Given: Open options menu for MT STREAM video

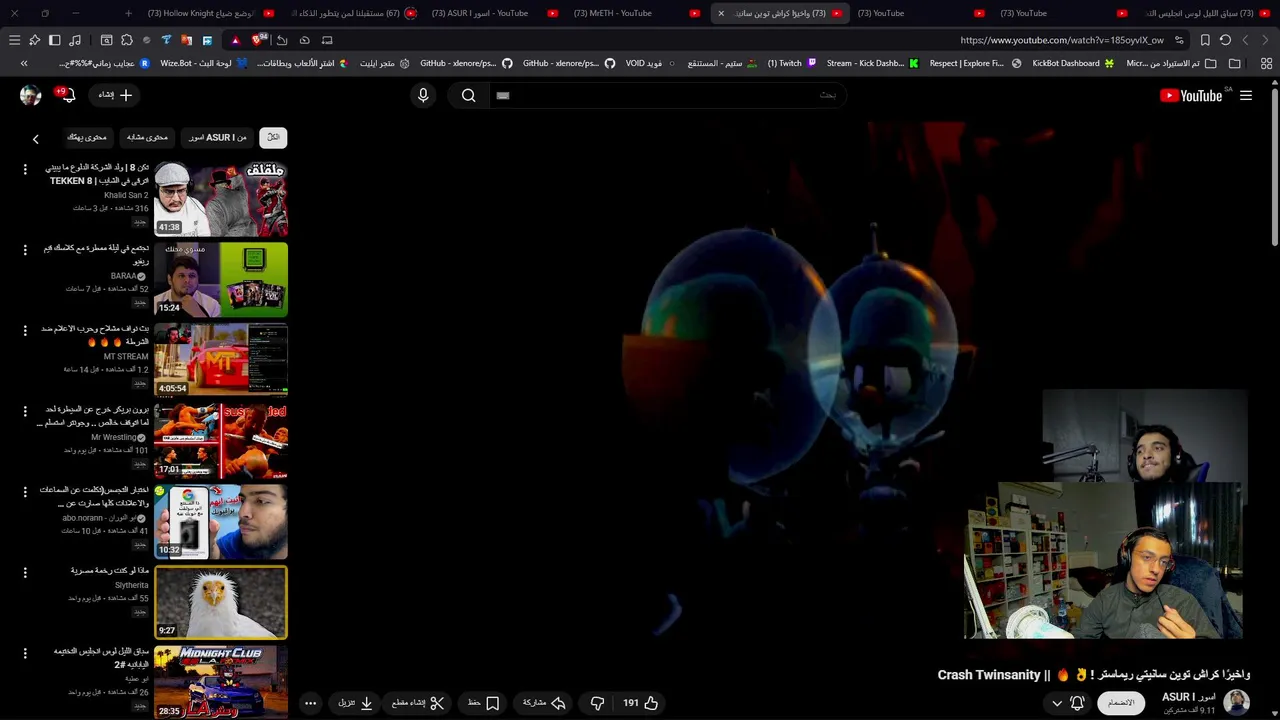Looking at the screenshot, I should click(25, 330).
